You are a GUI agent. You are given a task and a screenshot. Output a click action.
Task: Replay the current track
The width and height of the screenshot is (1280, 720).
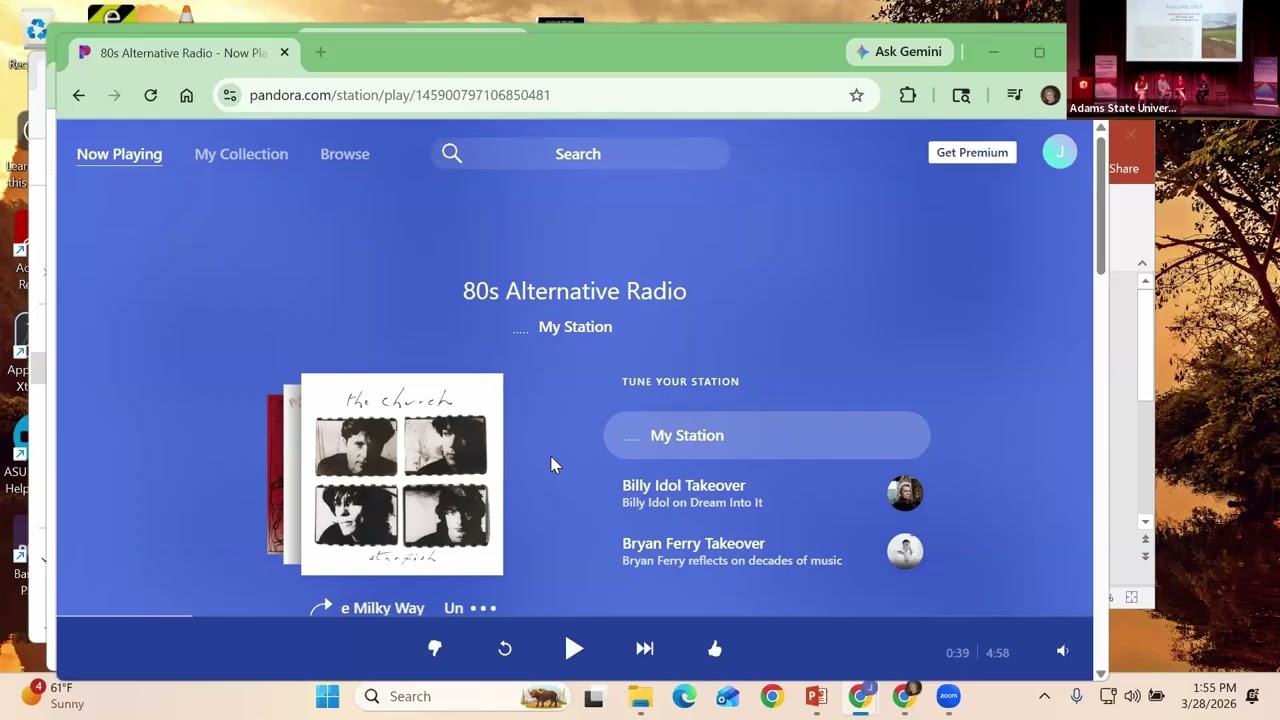pyautogui.click(x=505, y=649)
